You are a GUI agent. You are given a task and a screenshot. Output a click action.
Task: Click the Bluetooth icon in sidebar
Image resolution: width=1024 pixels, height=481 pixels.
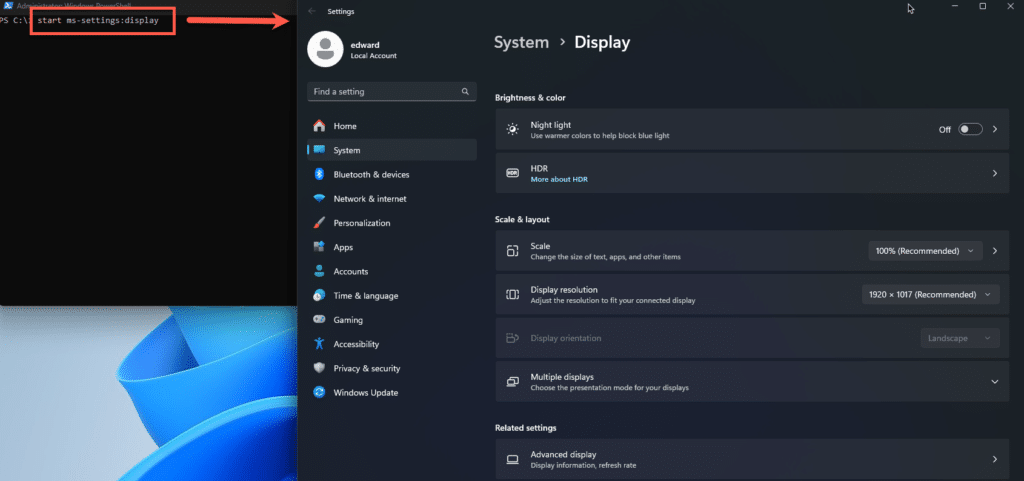click(x=319, y=174)
